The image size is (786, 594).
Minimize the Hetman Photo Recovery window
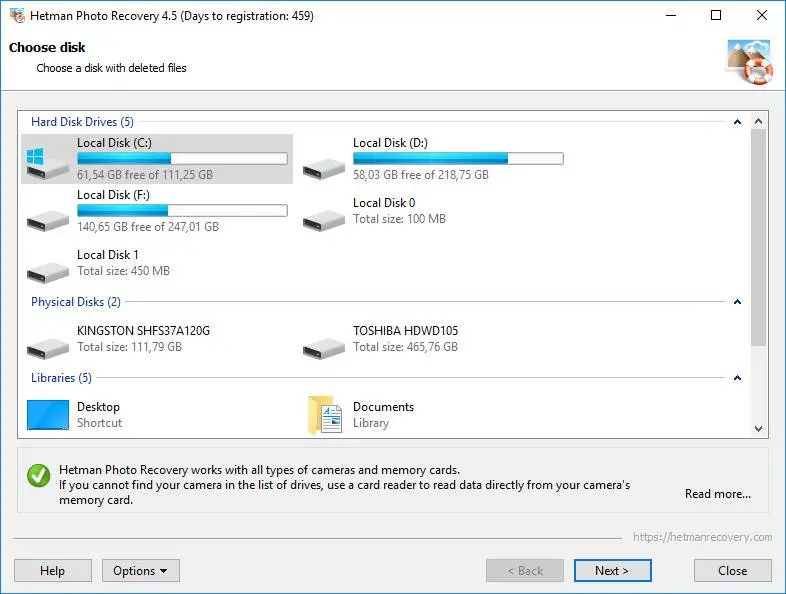tap(671, 16)
